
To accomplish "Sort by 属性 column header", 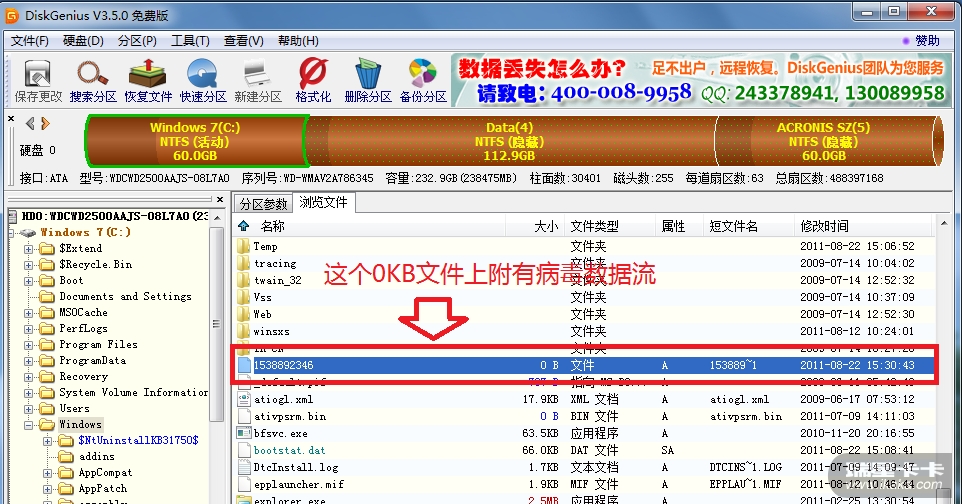I will click(679, 226).
